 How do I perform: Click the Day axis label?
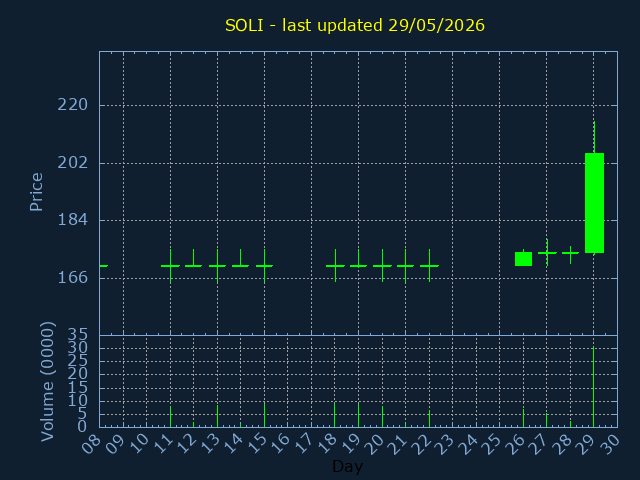pos(347,466)
